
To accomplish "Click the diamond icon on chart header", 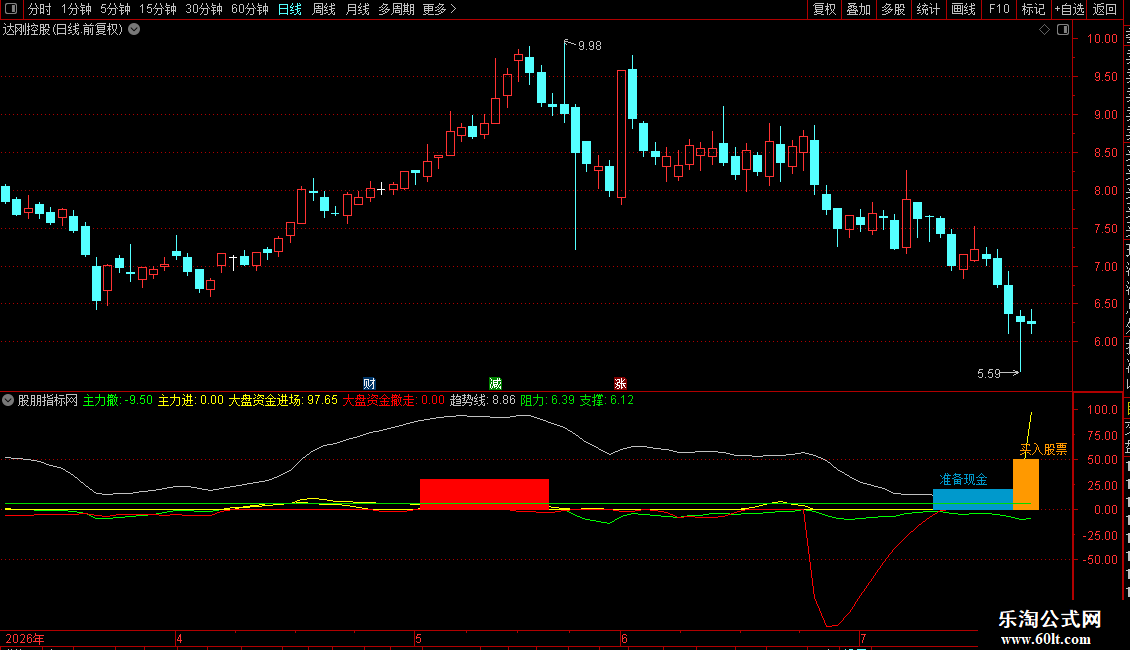I will (x=1044, y=30).
